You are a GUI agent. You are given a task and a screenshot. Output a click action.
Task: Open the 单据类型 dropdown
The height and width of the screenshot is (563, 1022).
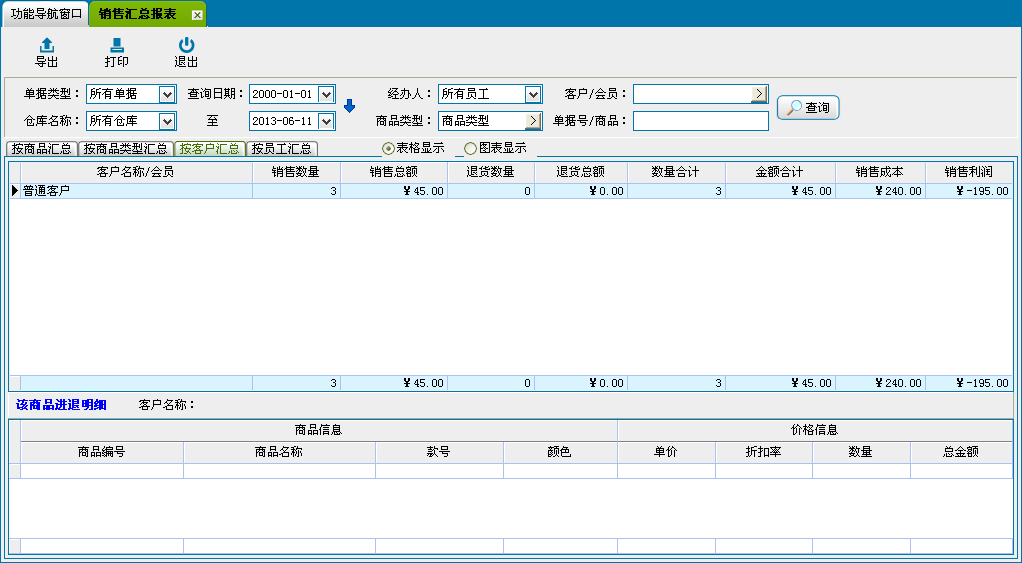pos(167,94)
